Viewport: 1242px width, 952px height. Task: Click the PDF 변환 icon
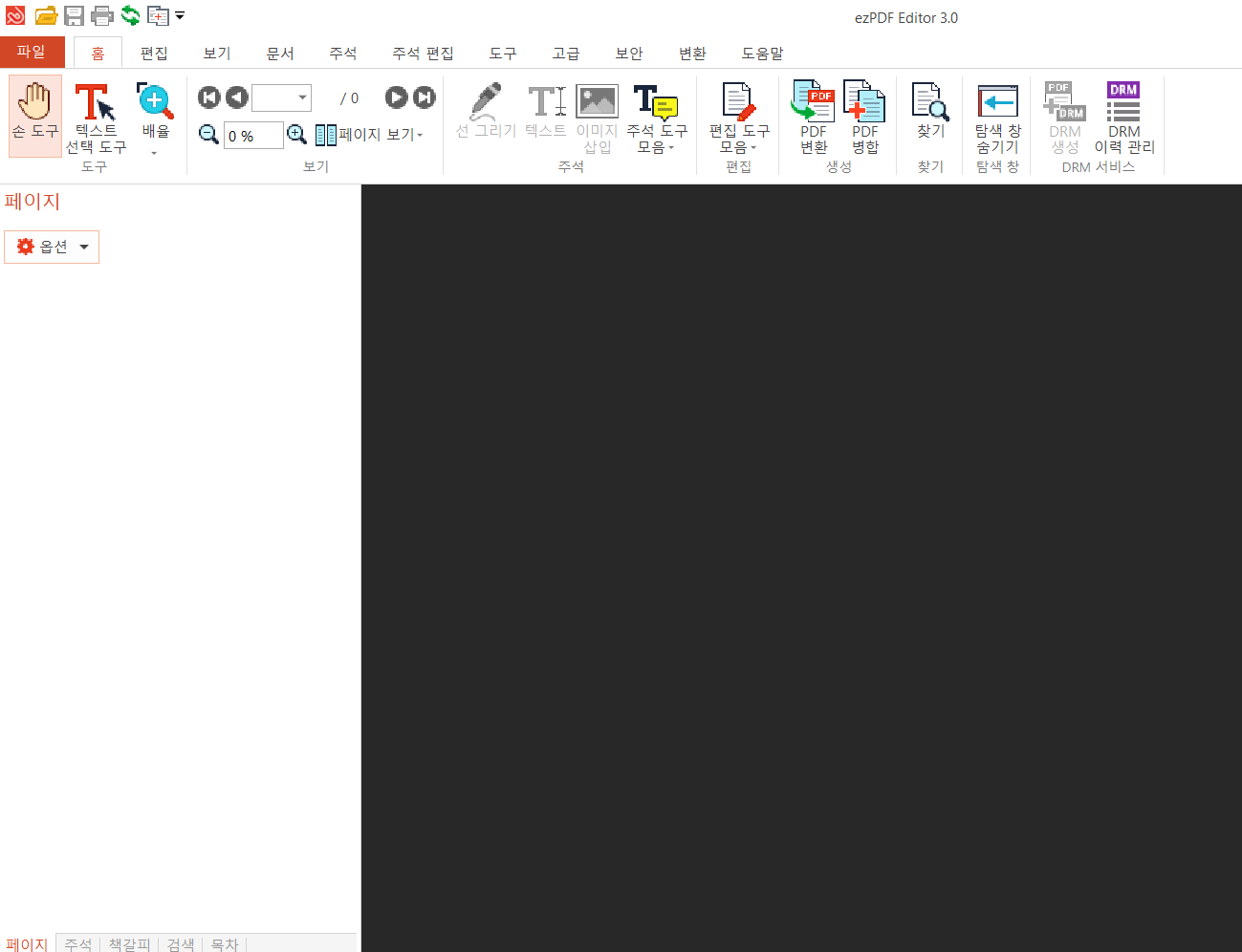(814, 118)
